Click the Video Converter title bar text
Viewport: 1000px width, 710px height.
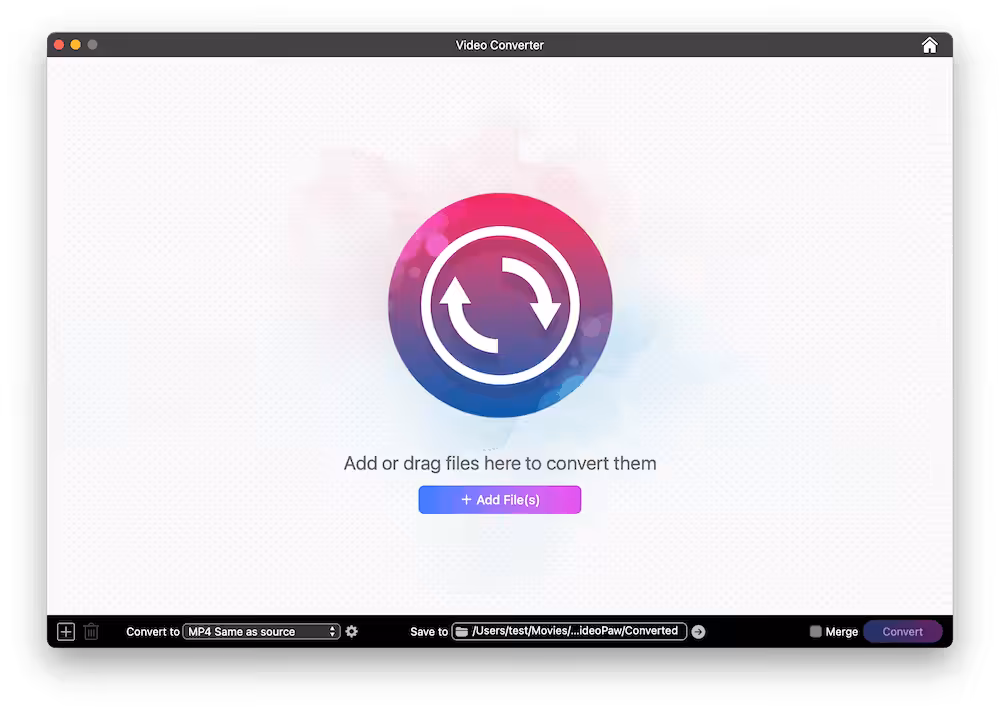tap(499, 45)
